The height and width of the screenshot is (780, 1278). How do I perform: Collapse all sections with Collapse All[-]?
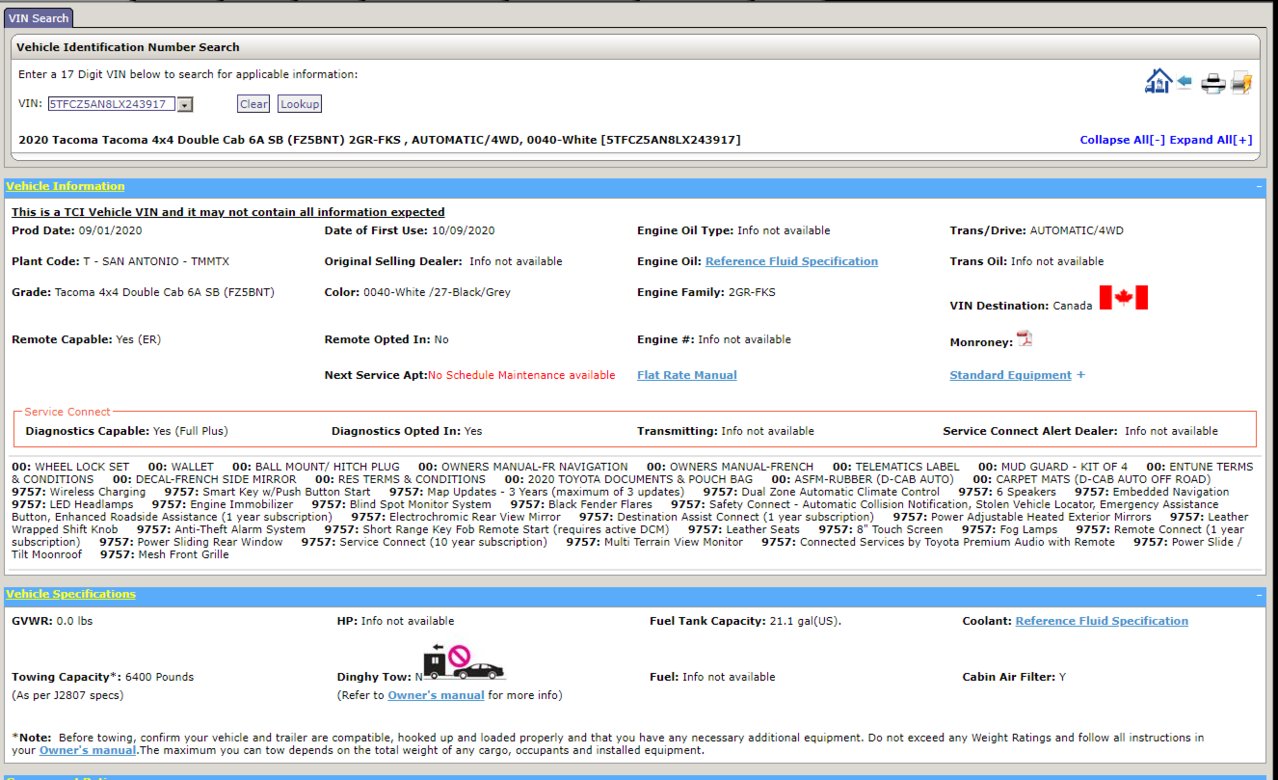click(x=1122, y=140)
